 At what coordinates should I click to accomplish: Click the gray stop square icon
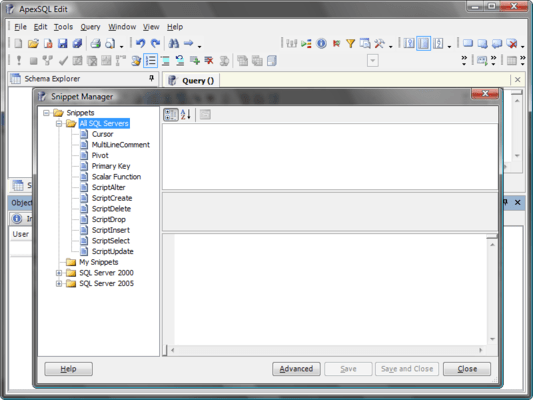coord(33,60)
